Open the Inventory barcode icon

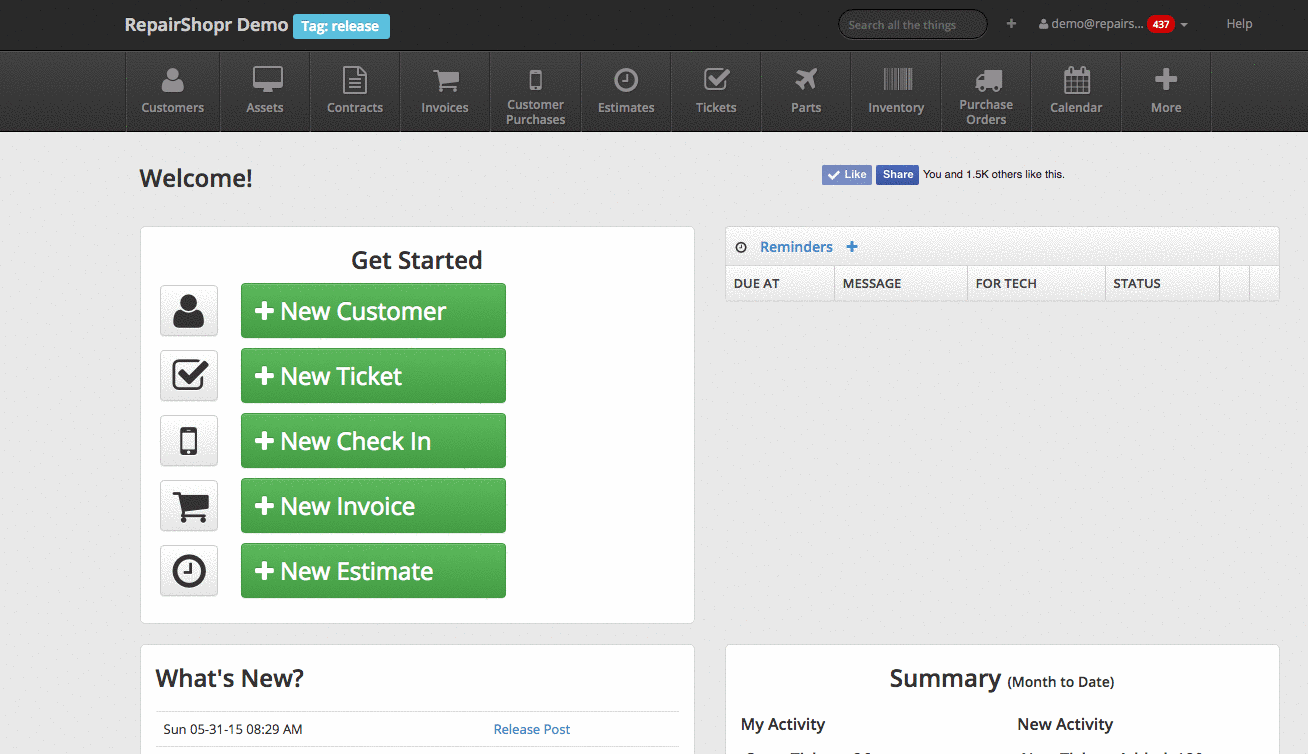coord(896,80)
